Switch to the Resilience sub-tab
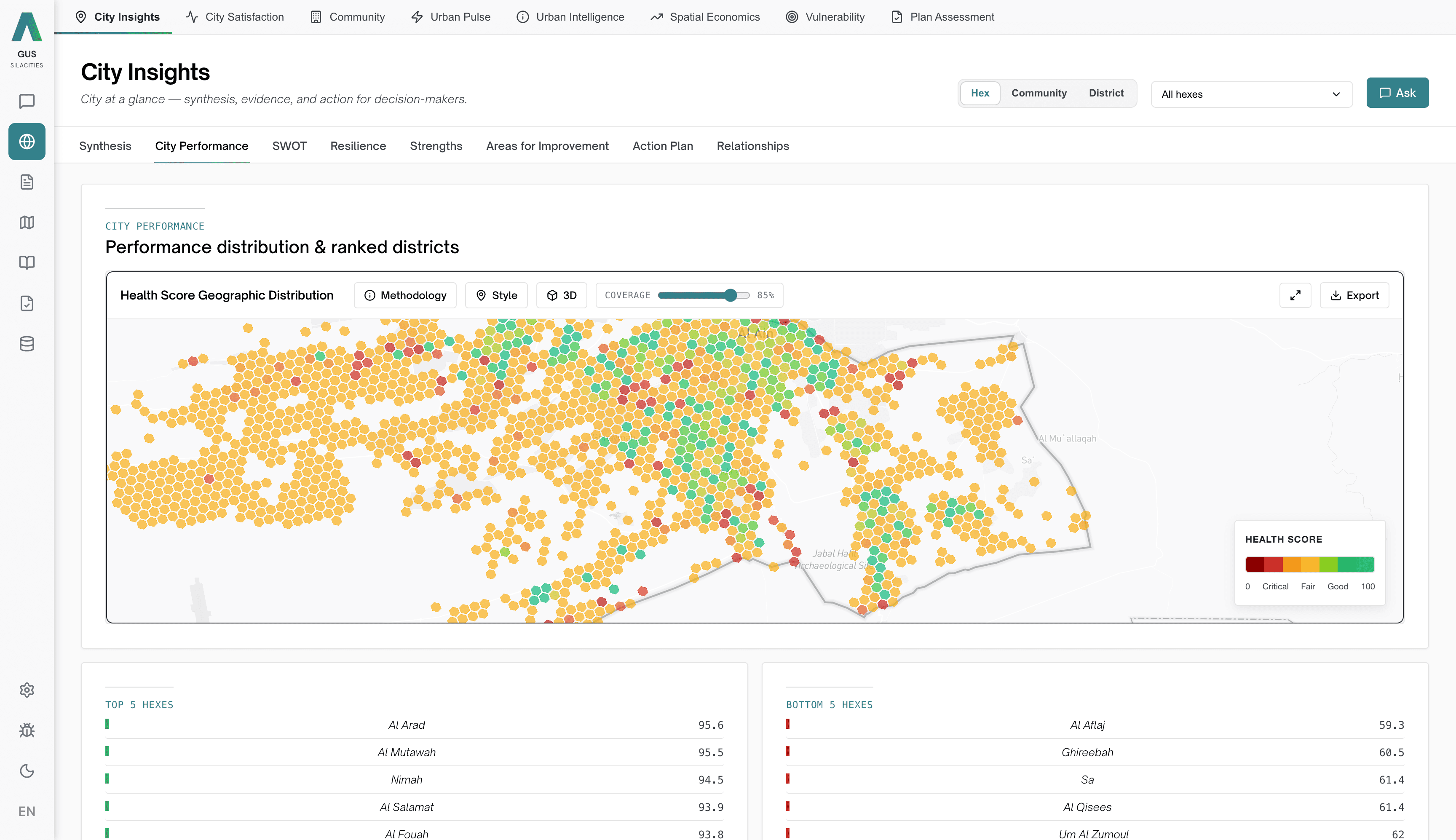This screenshot has height=840, width=1456. point(358,146)
